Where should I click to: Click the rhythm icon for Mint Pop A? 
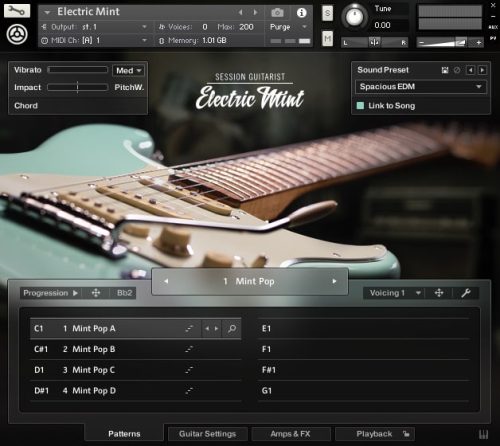[189, 329]
